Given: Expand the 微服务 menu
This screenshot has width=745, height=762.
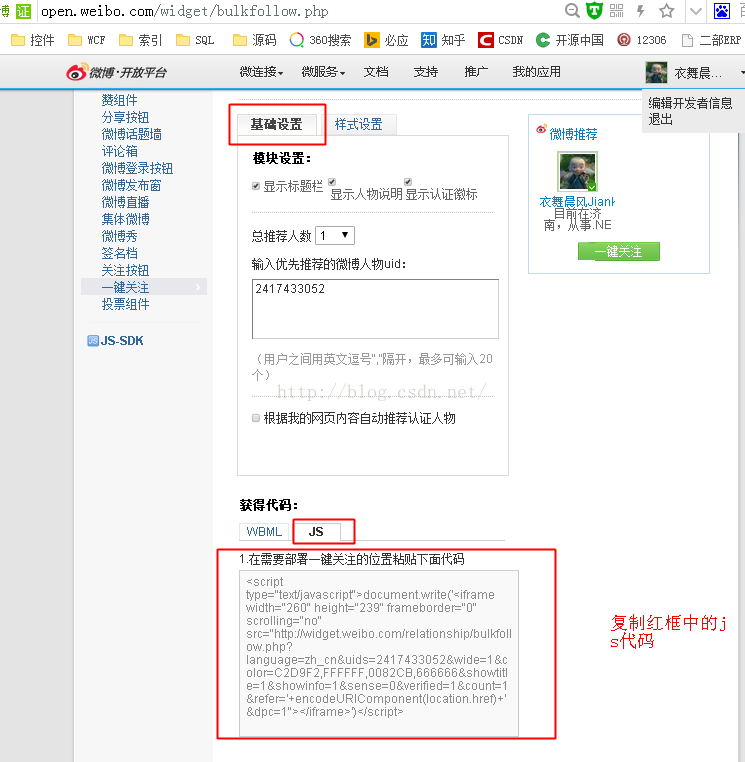Looking at the screenshot, I should pyautogui.click(x=323, y=72).
